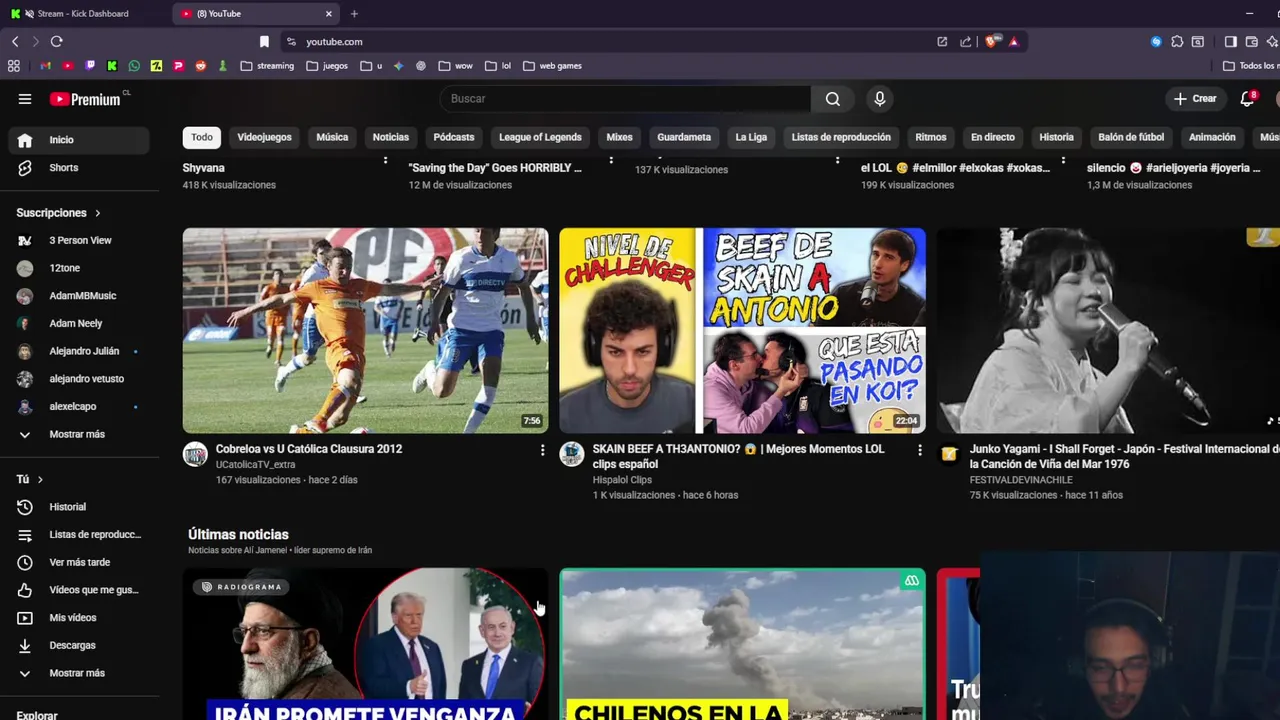The width and height of the screenshot is (1280, 720).
Task: Play Junko Yagami singing thumbnail
Action: point(1108,330)
